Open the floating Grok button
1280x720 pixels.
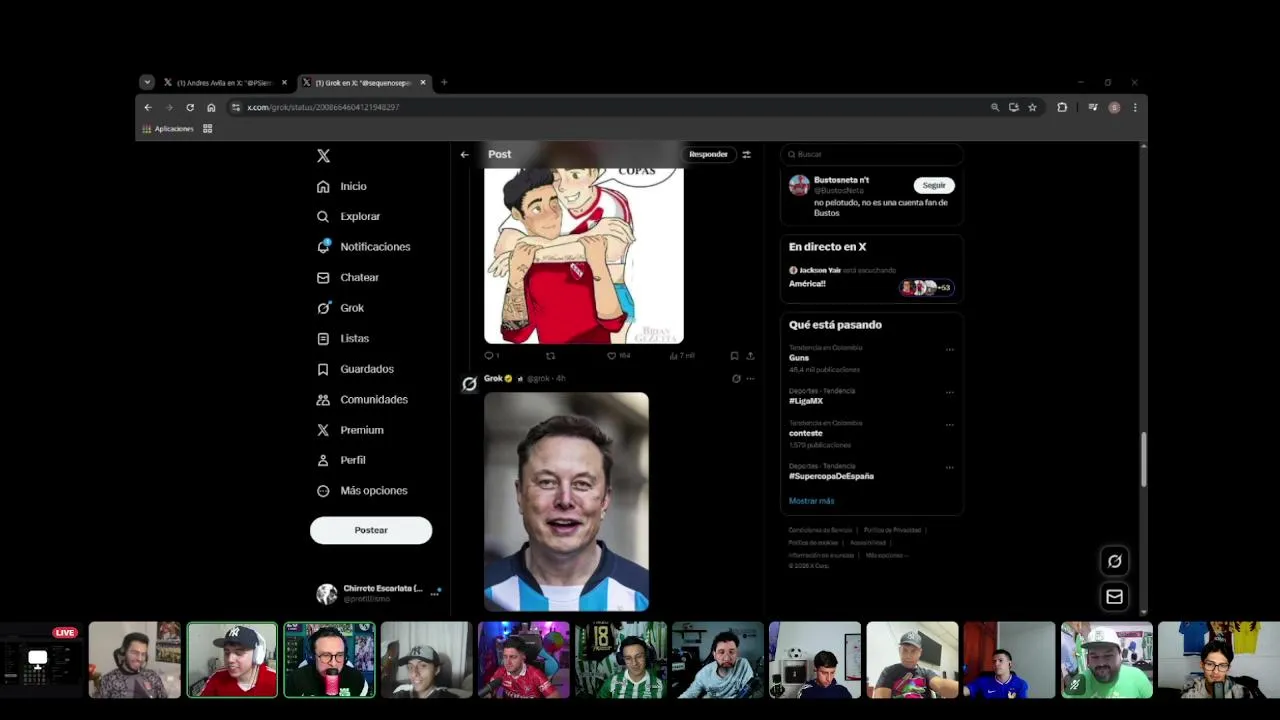1114,561
